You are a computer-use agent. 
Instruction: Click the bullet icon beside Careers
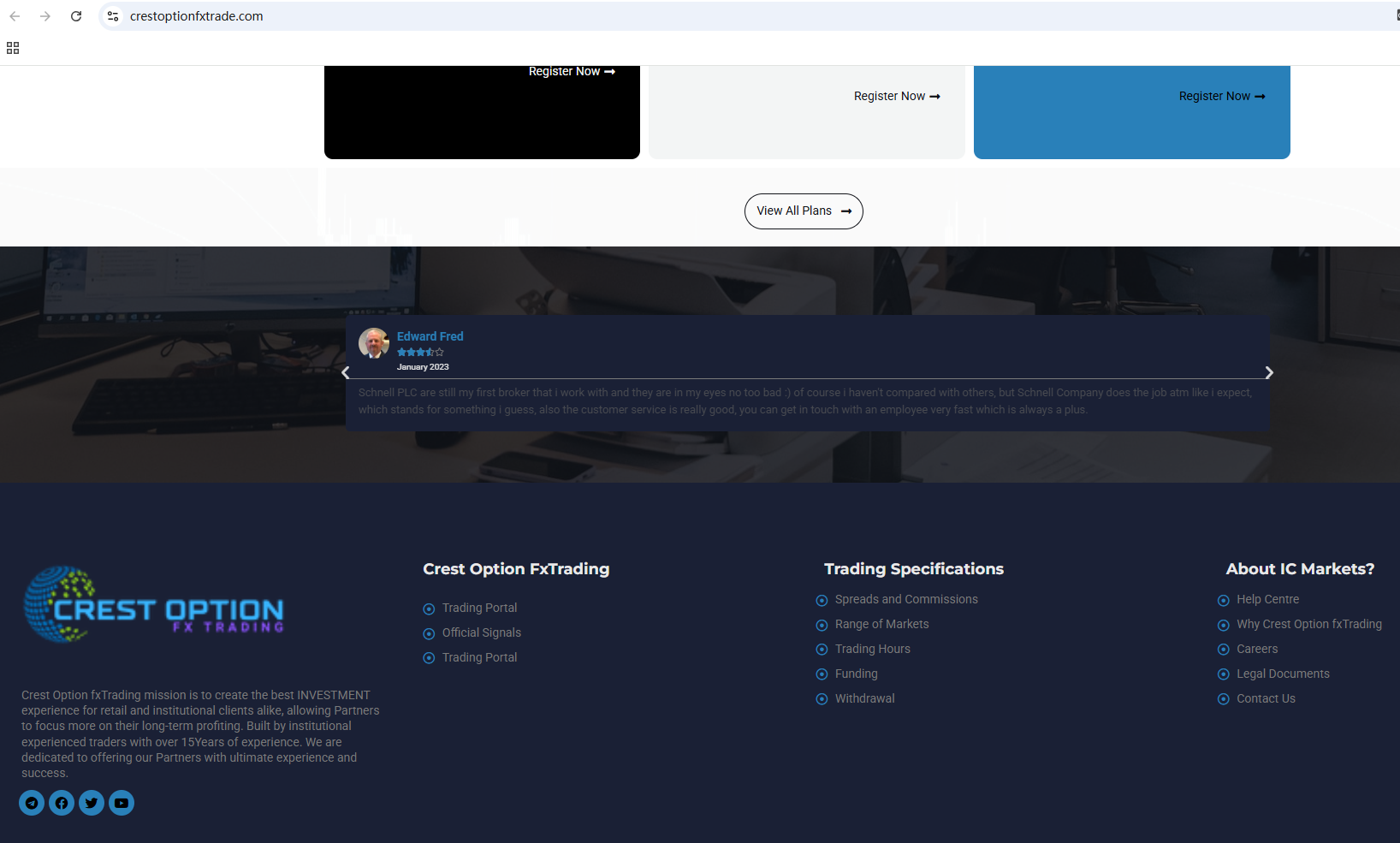(x=1223, y=650)
